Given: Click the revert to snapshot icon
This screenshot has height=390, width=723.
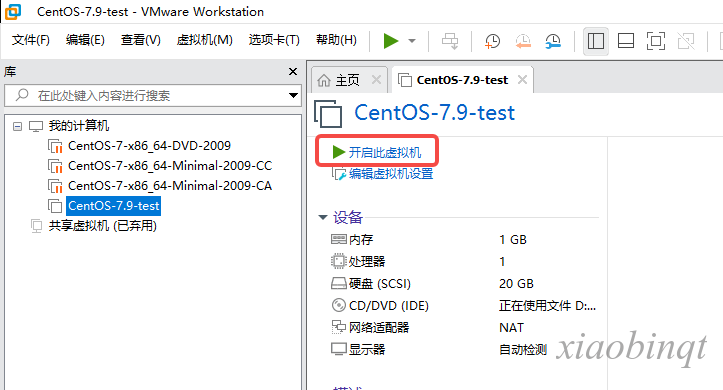Looking at the screenshot, I should pos(522,41).
